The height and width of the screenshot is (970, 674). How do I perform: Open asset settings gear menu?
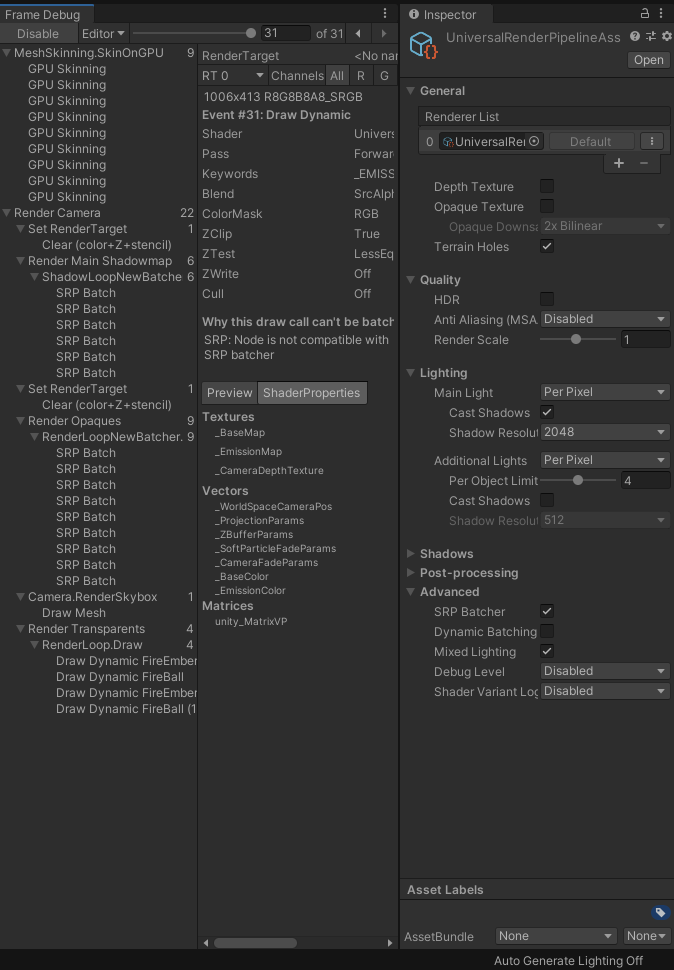point(667,36)
